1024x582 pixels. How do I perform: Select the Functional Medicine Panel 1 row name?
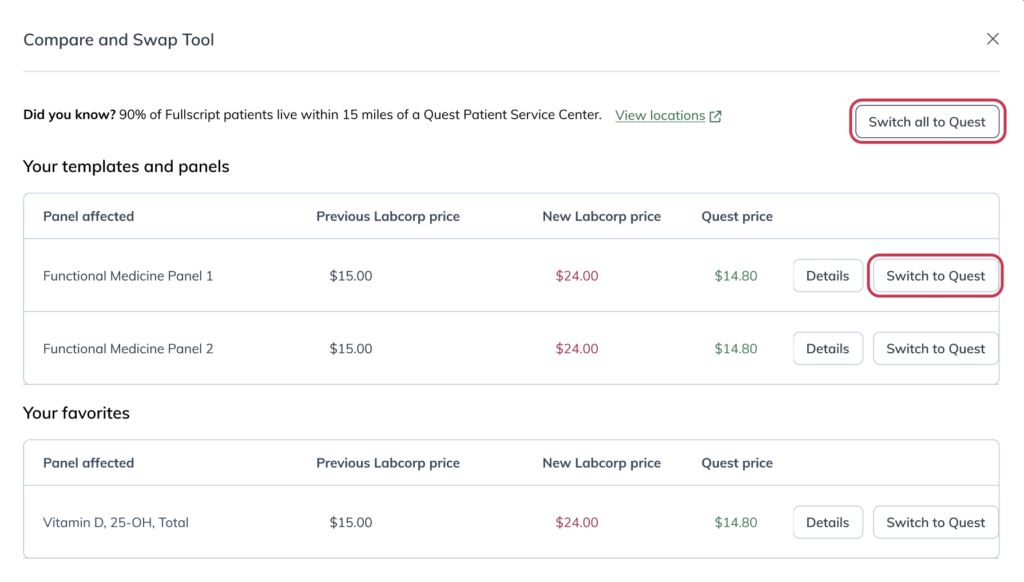coord(128,276)
